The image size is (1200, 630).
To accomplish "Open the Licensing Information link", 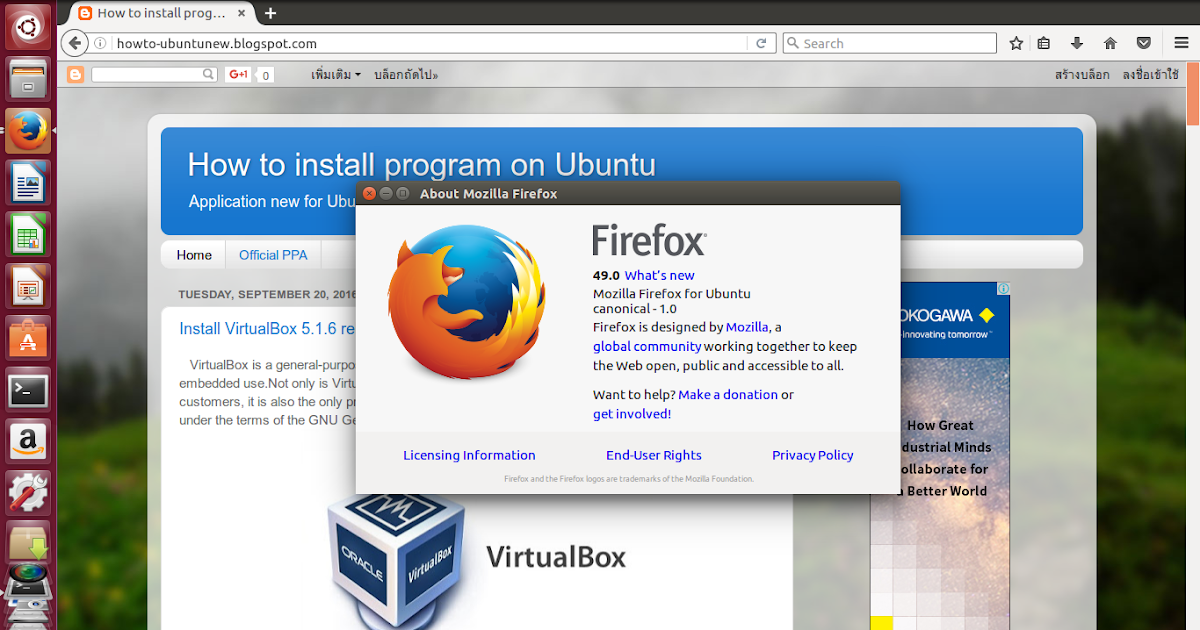I will (x=469, y=455).
